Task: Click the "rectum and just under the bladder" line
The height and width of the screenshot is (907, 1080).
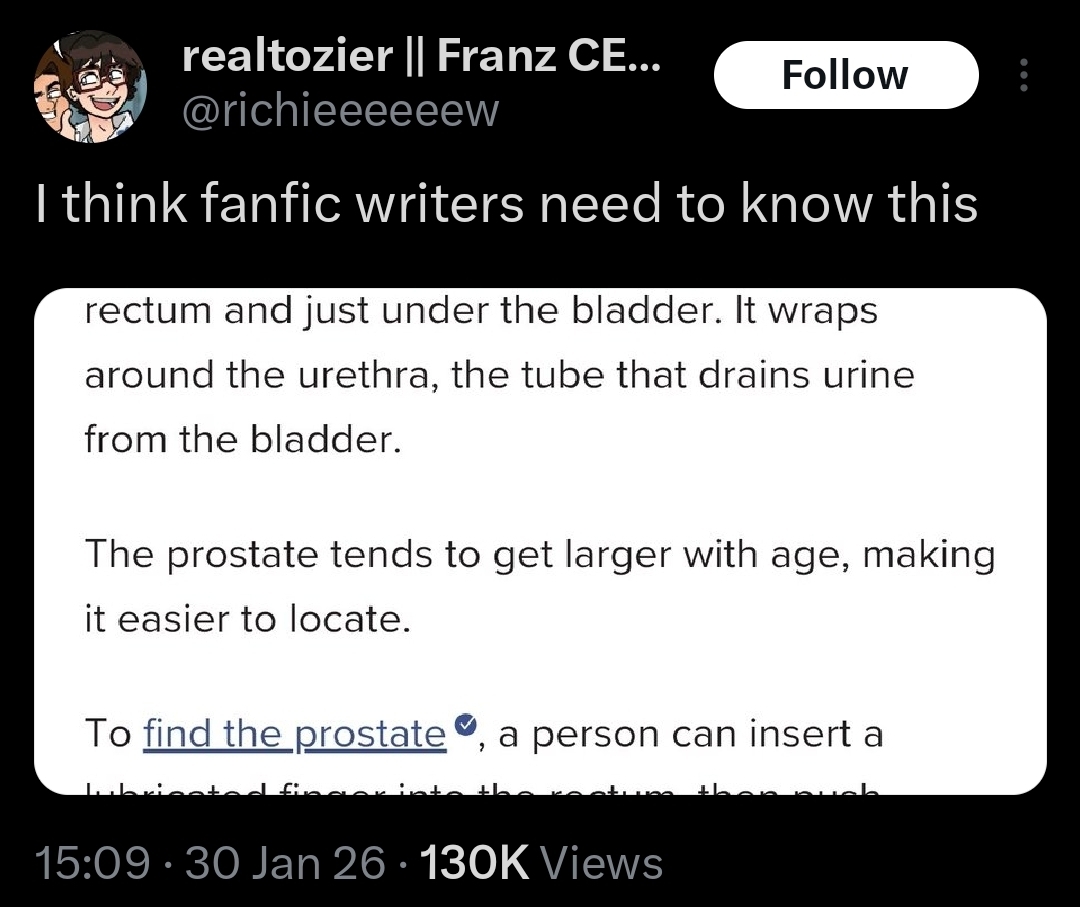Action: pos(480,311)
